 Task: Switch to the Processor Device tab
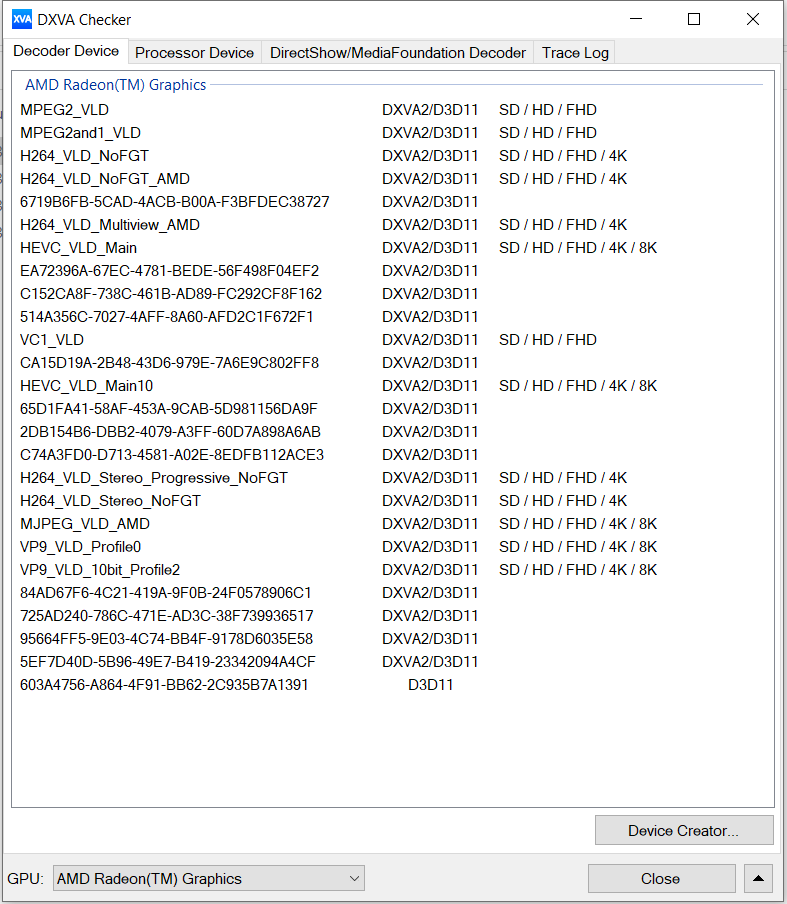[x=194, y=53]
